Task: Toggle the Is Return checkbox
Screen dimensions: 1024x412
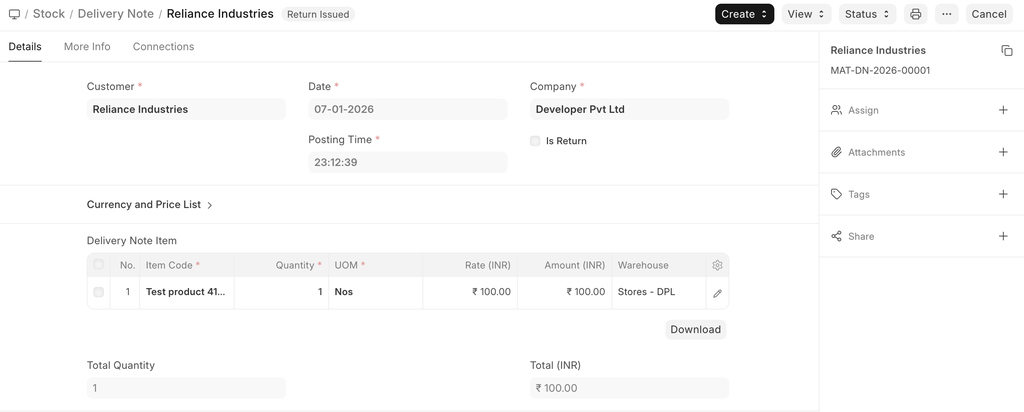Action: coord(535,141)
